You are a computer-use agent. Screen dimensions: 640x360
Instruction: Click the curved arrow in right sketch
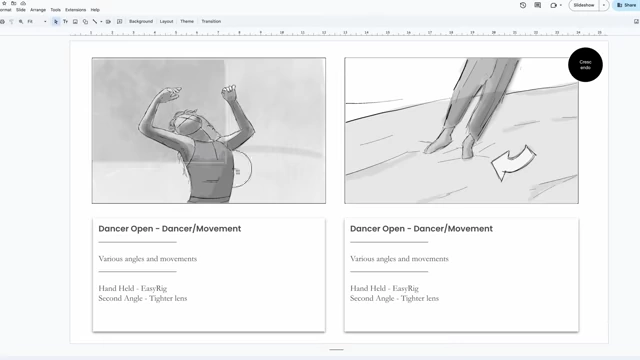[x=513, y=162]
